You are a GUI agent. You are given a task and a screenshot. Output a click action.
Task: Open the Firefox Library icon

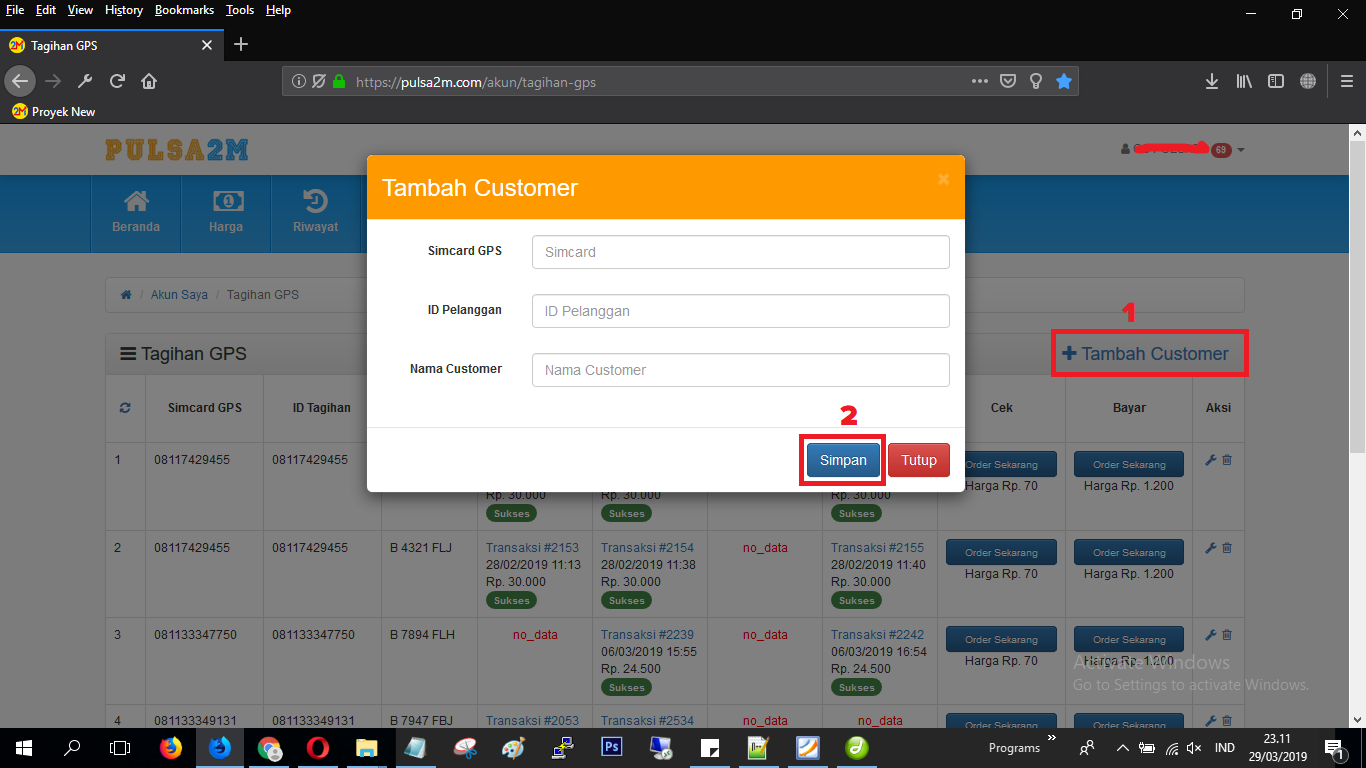click(x=1243, y=81)
